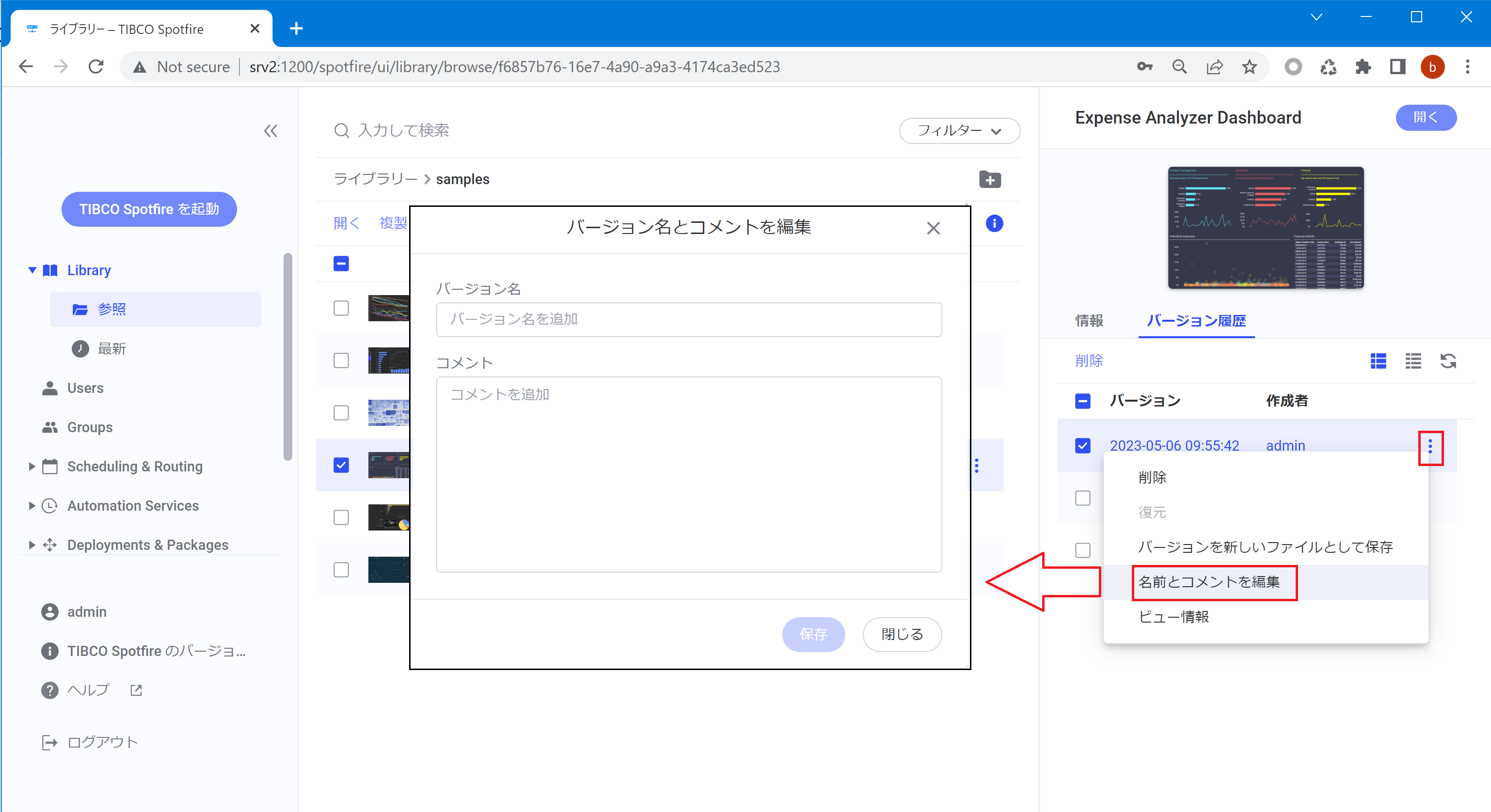Check the third library item checkbox
This screenshot has height=812, width=1491.
tap(341, 413)
